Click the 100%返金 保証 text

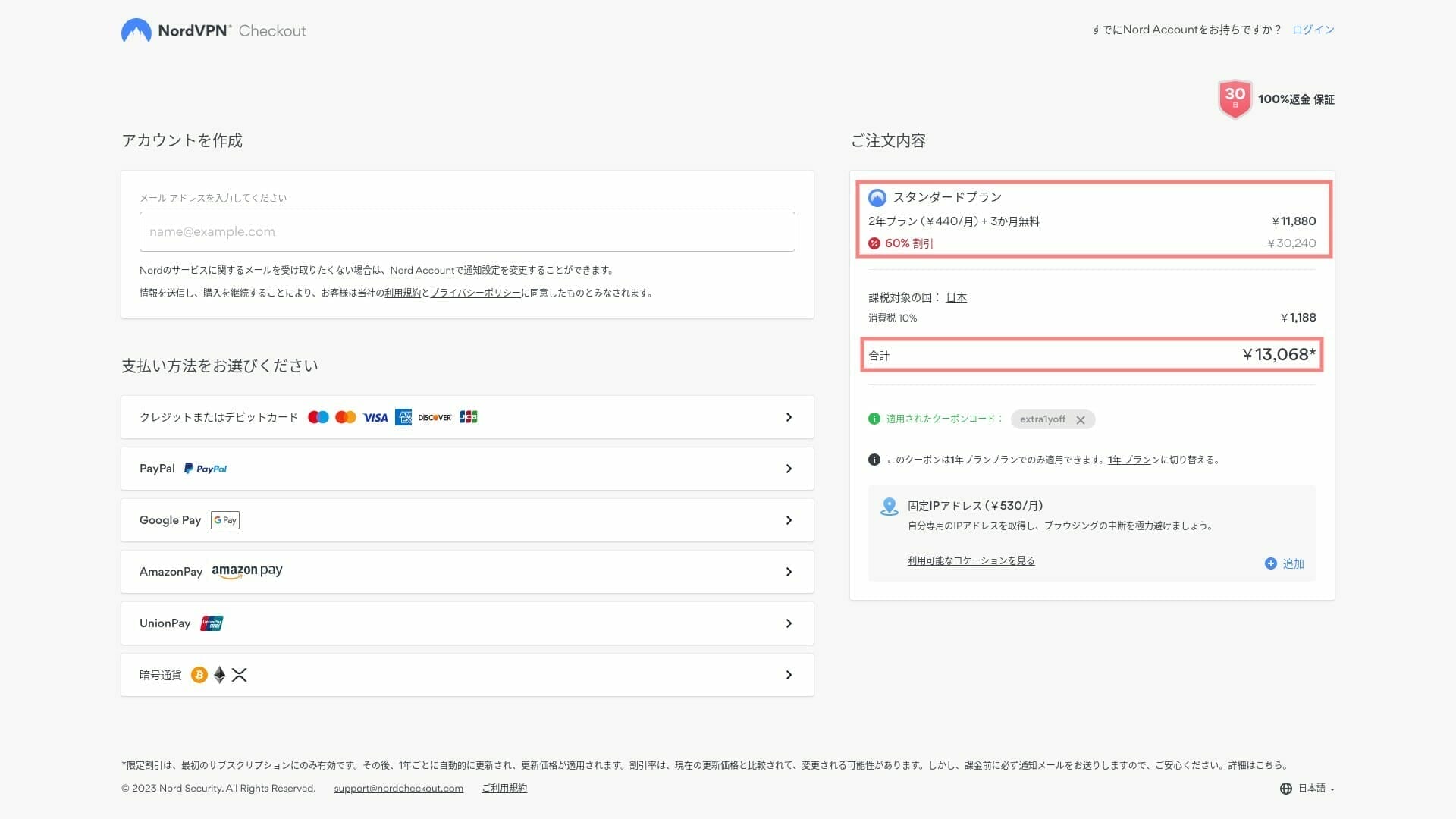click(x=1296, y=99)
